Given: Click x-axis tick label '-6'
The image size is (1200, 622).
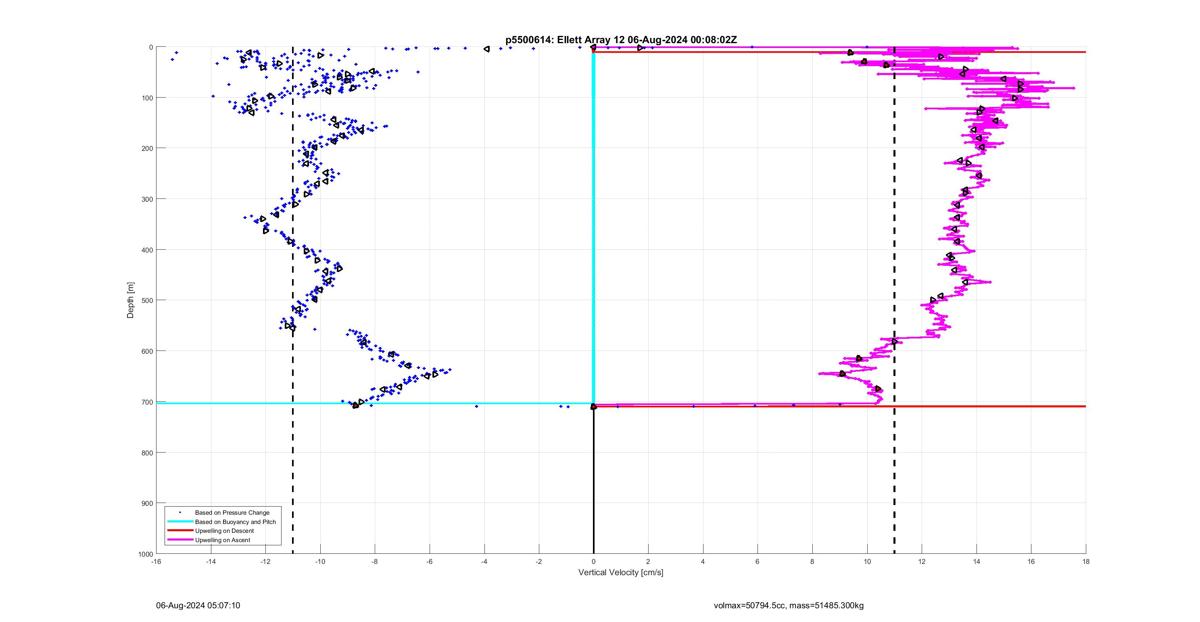Looking at the screenshot, I should [429, 562].
